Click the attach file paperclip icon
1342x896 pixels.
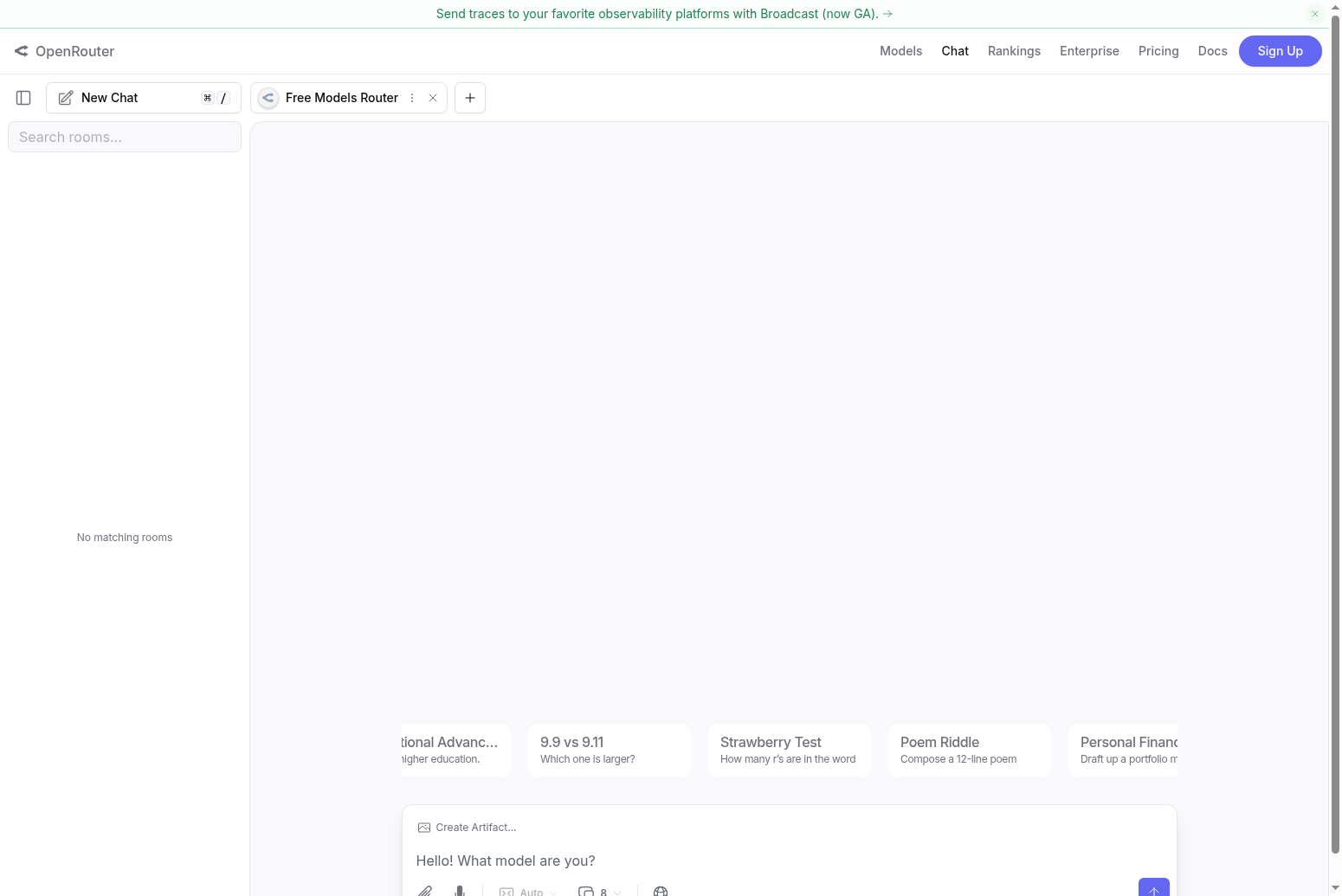coord(425,890)
